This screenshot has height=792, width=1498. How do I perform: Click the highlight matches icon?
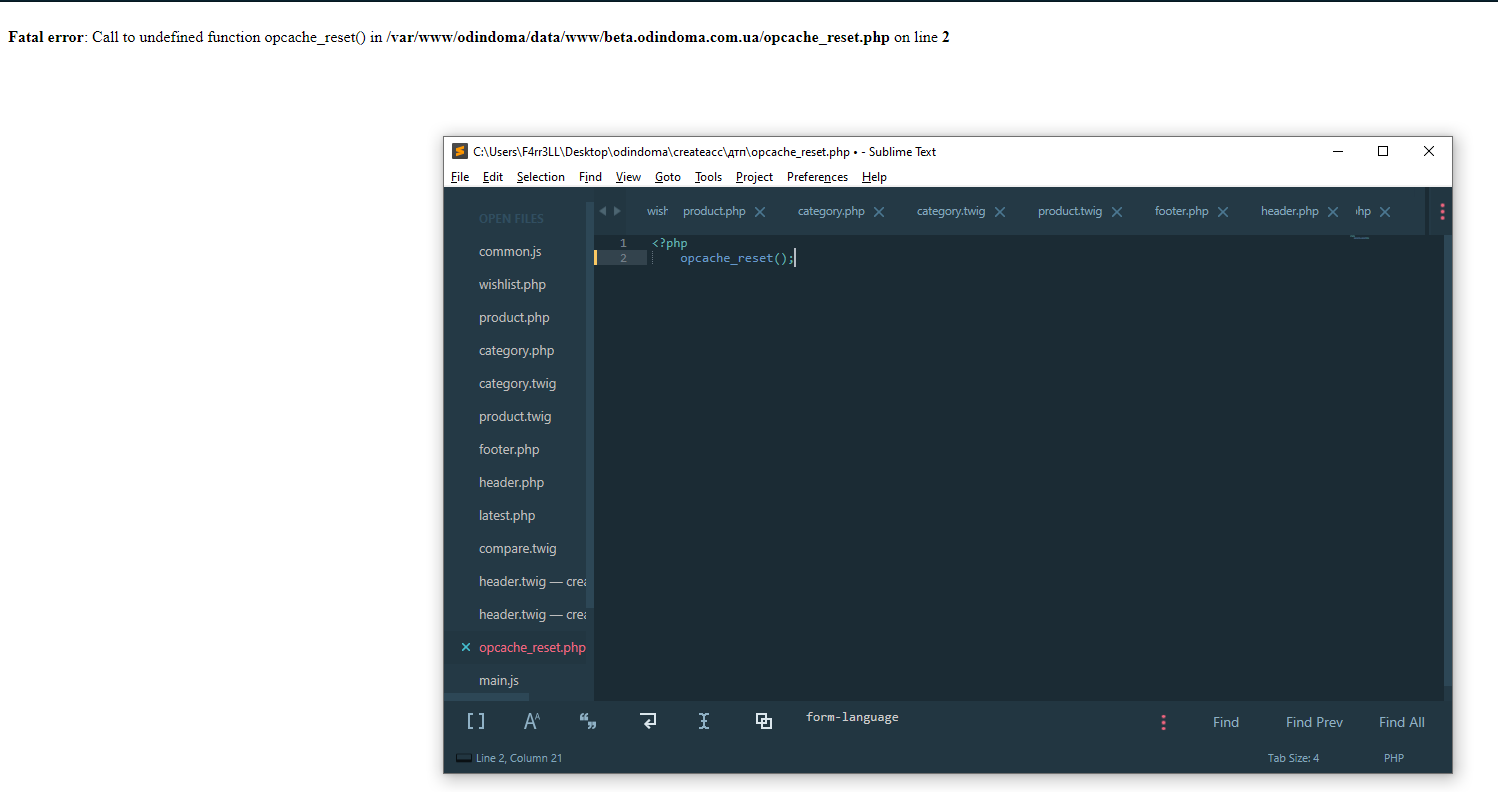click(764, 721)
